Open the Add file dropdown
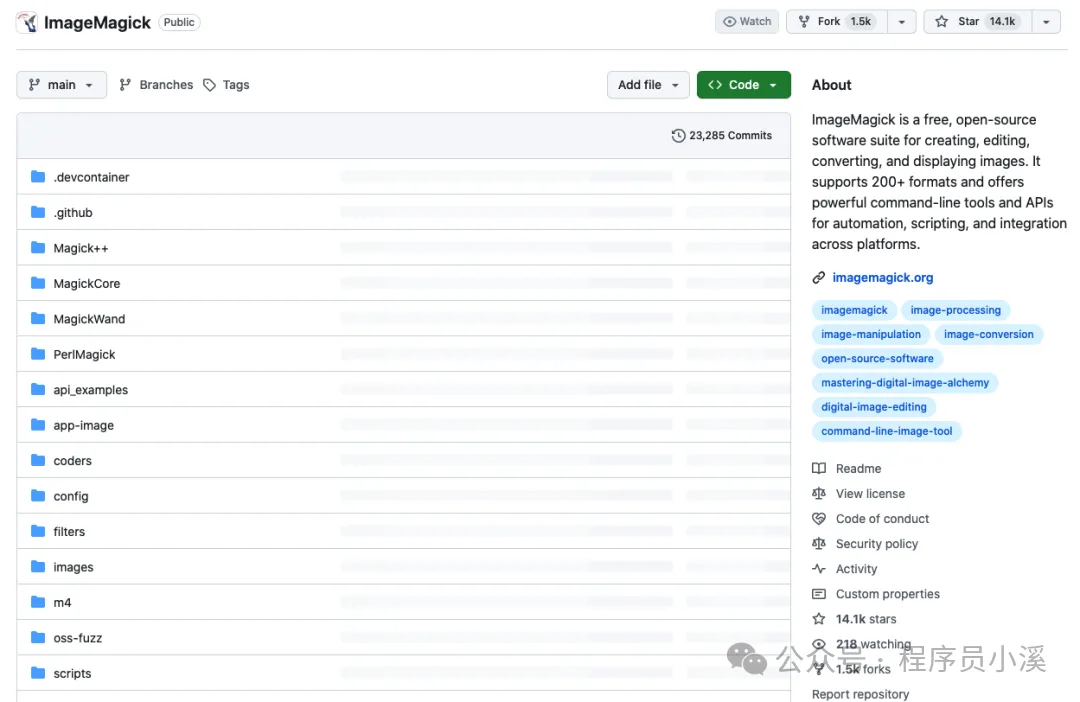1080x702 pixels. (x=648, y=85)
